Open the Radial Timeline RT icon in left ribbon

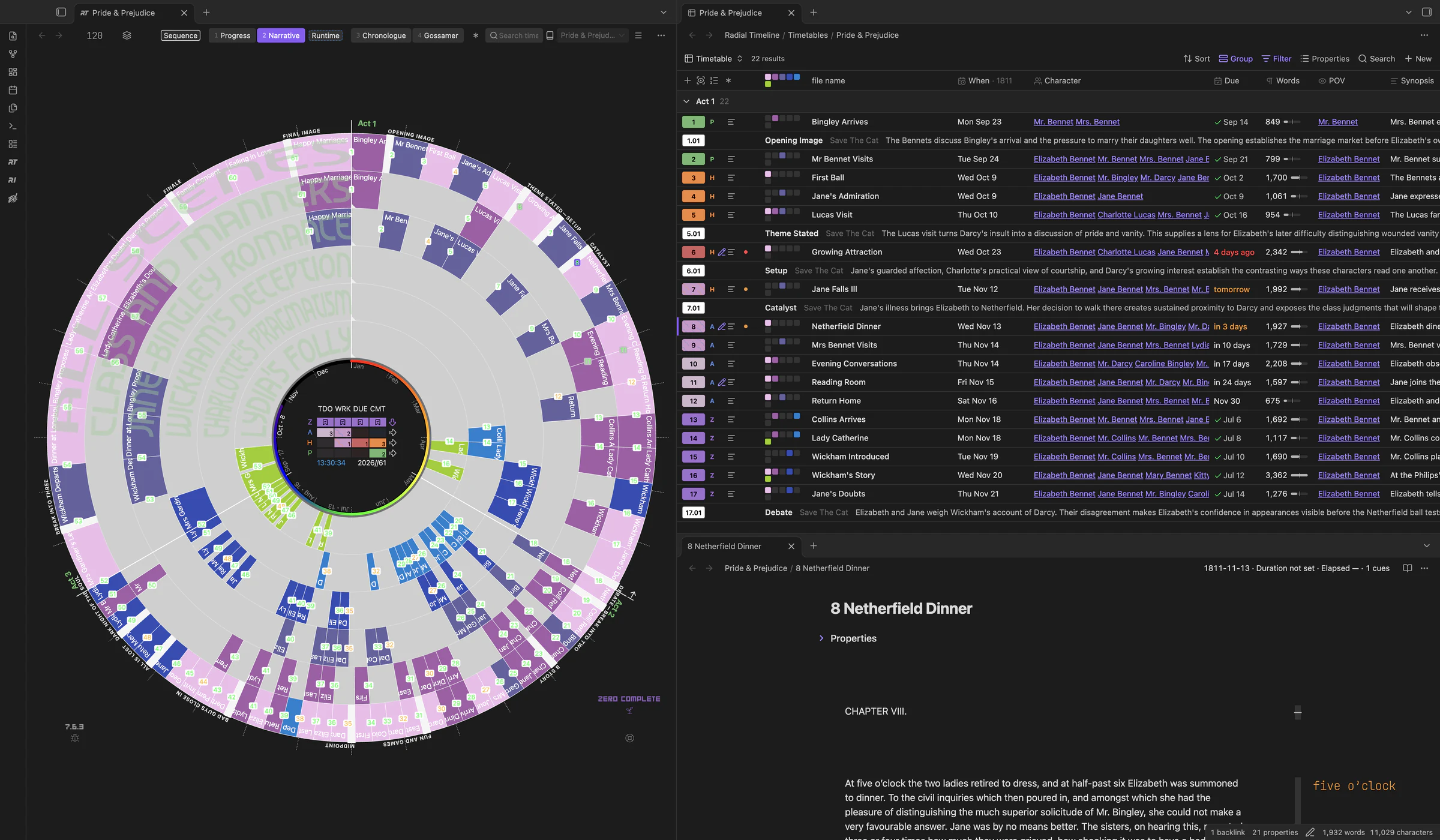(13, 162)
